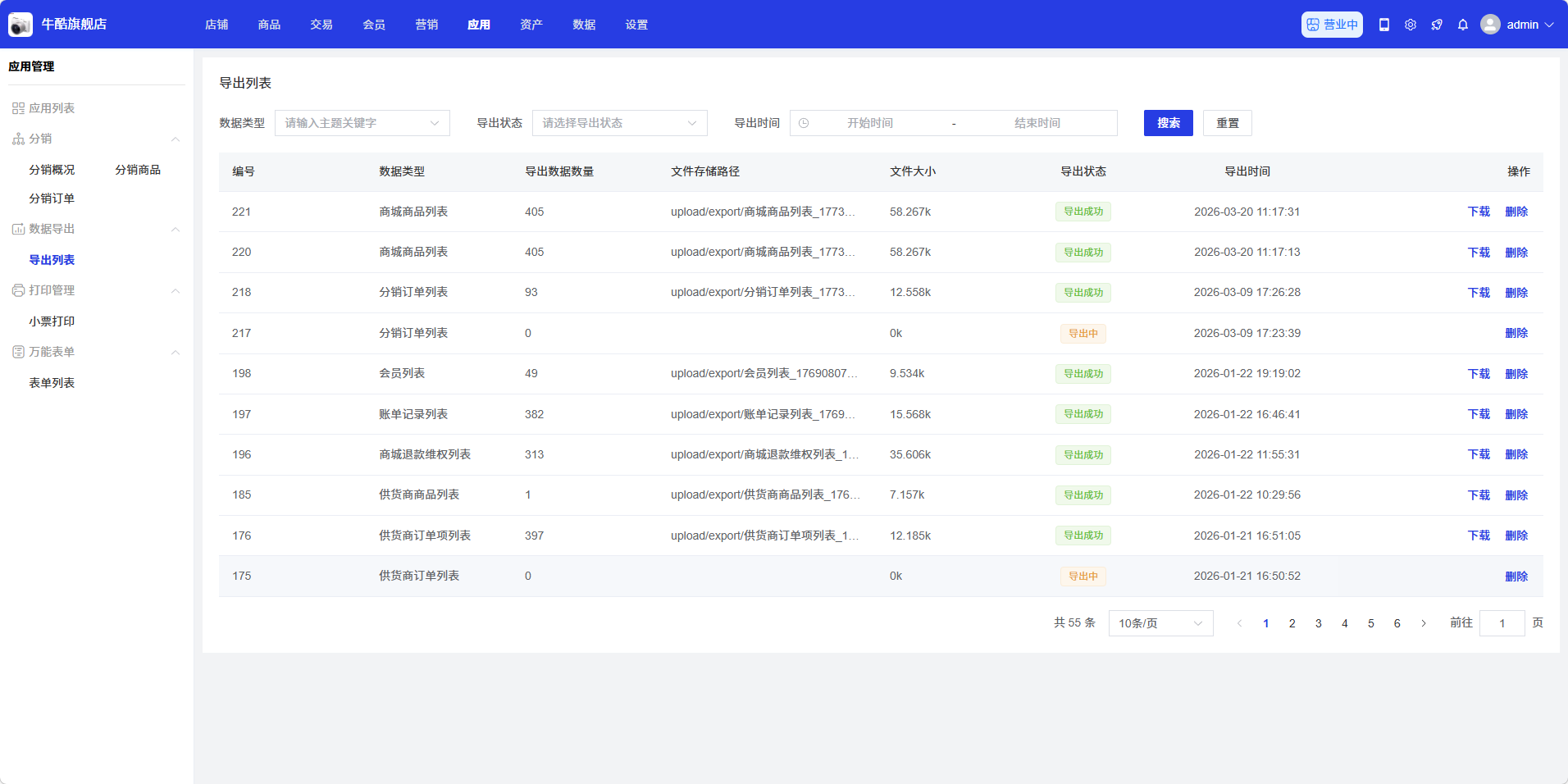
Task: Open the 导出状态 select dropdown
Action: click(x=619, y=123)
